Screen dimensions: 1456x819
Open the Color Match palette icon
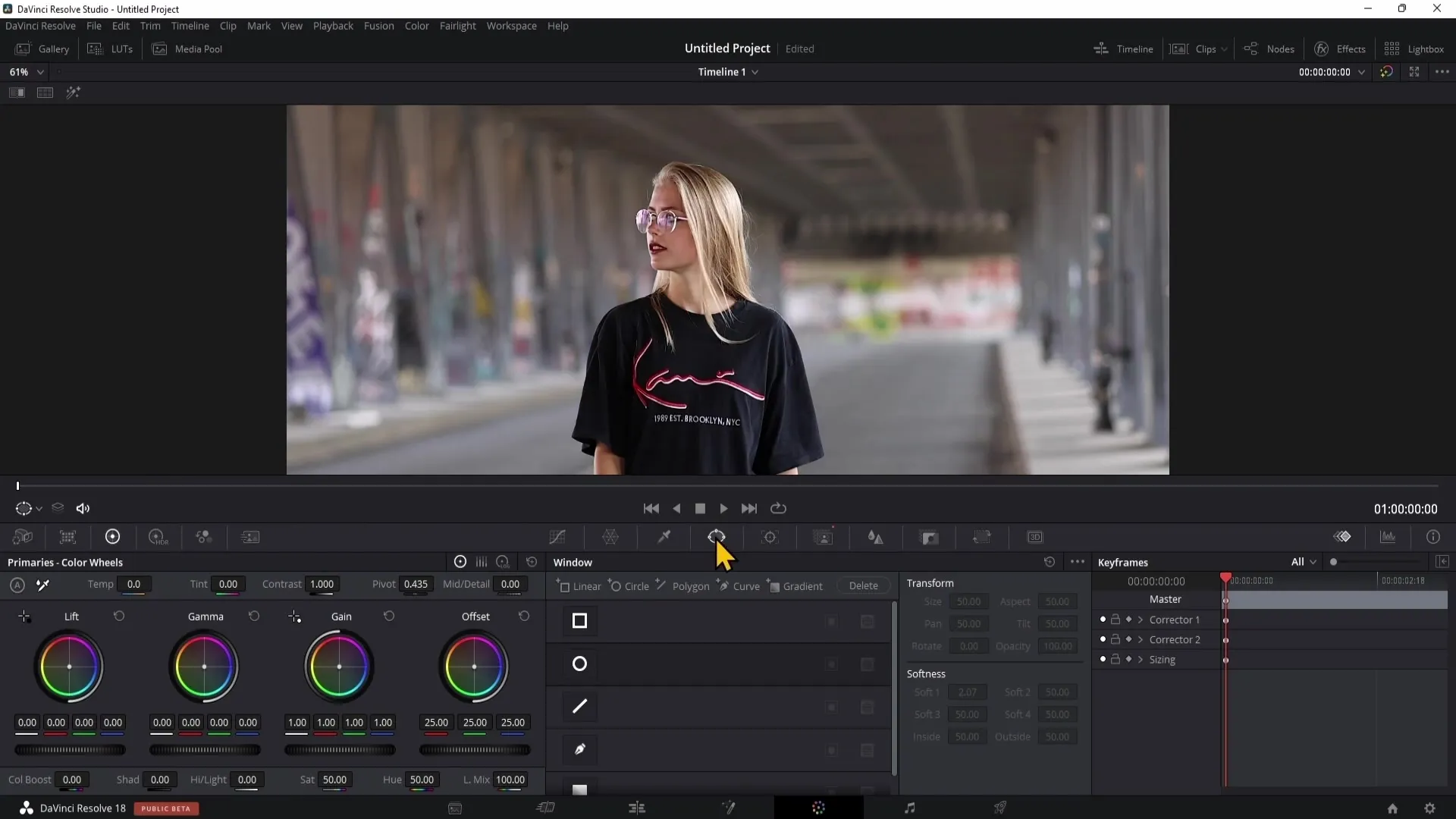point(67,537)
